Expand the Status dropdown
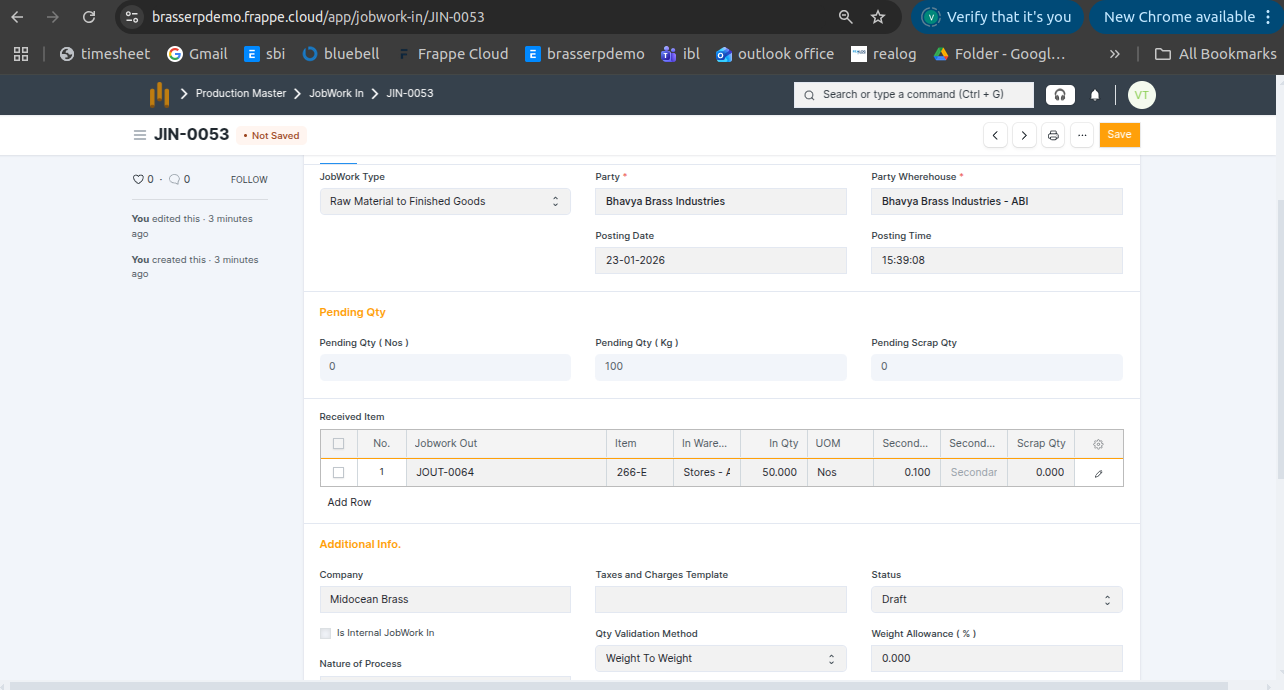 [996, 599]
